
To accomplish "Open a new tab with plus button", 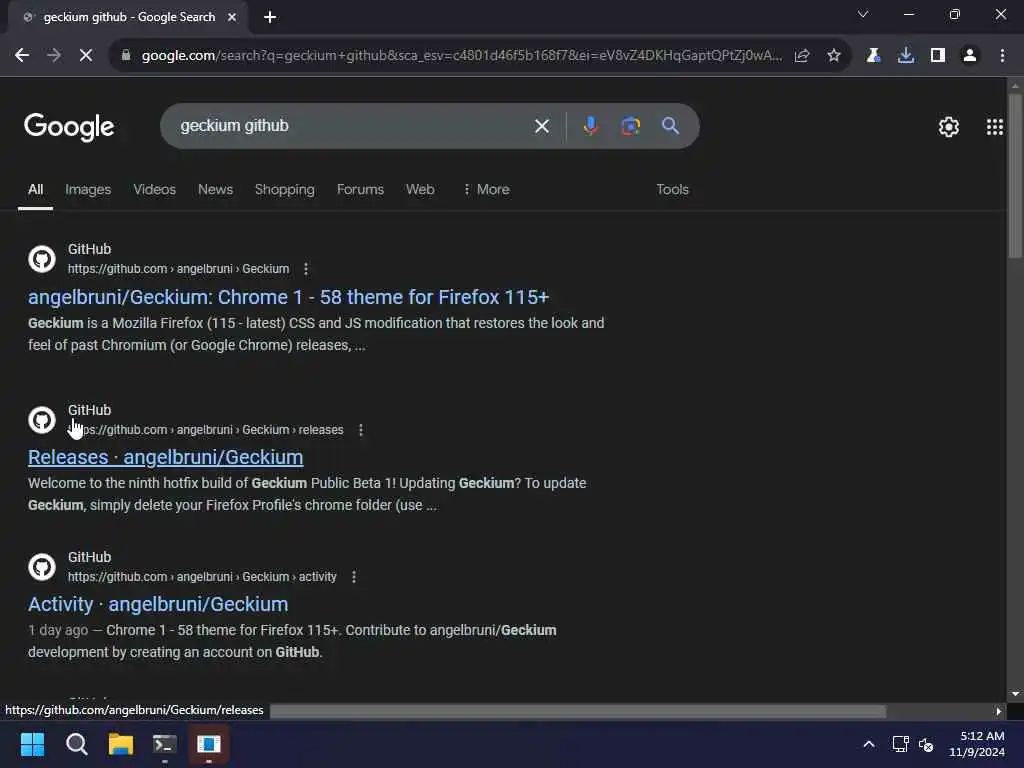I will tap(270, 17).
